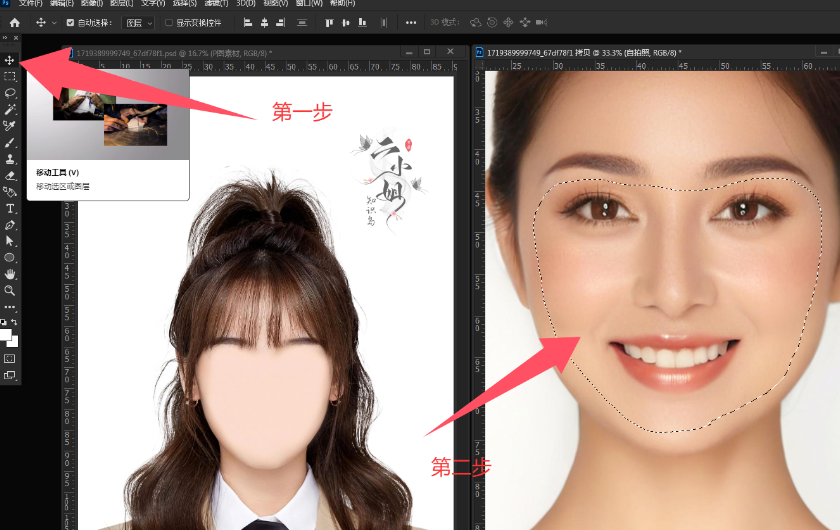This screenshot has width=840, height=530.
Task: Align bottom edges in options bar
Action: 362,23
